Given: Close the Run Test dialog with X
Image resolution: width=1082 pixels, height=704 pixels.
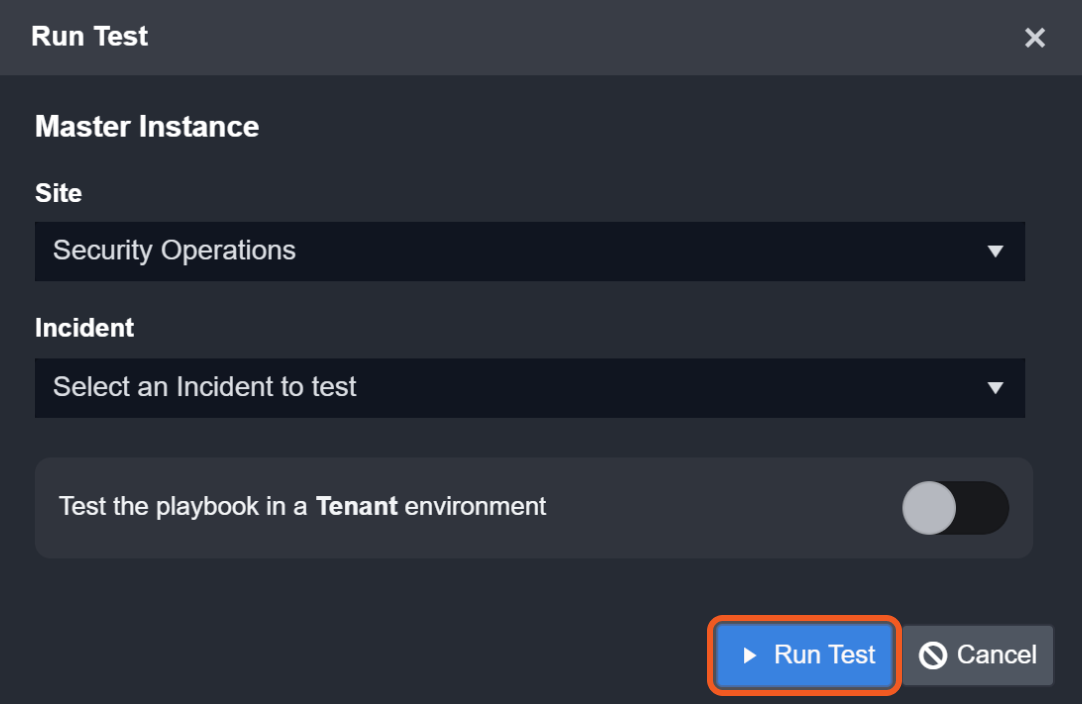Looking at the screenshot, I should click(x=1034, y=38).
